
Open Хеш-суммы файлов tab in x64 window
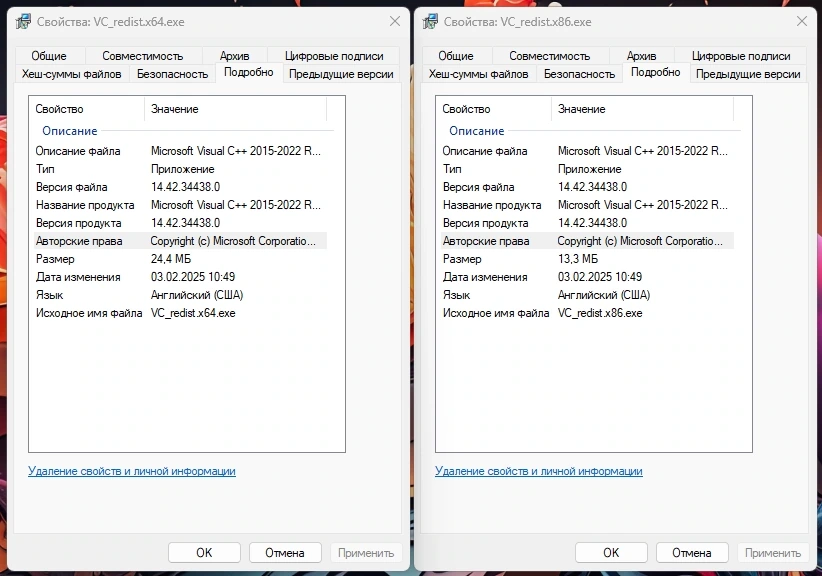pos(71,74)
